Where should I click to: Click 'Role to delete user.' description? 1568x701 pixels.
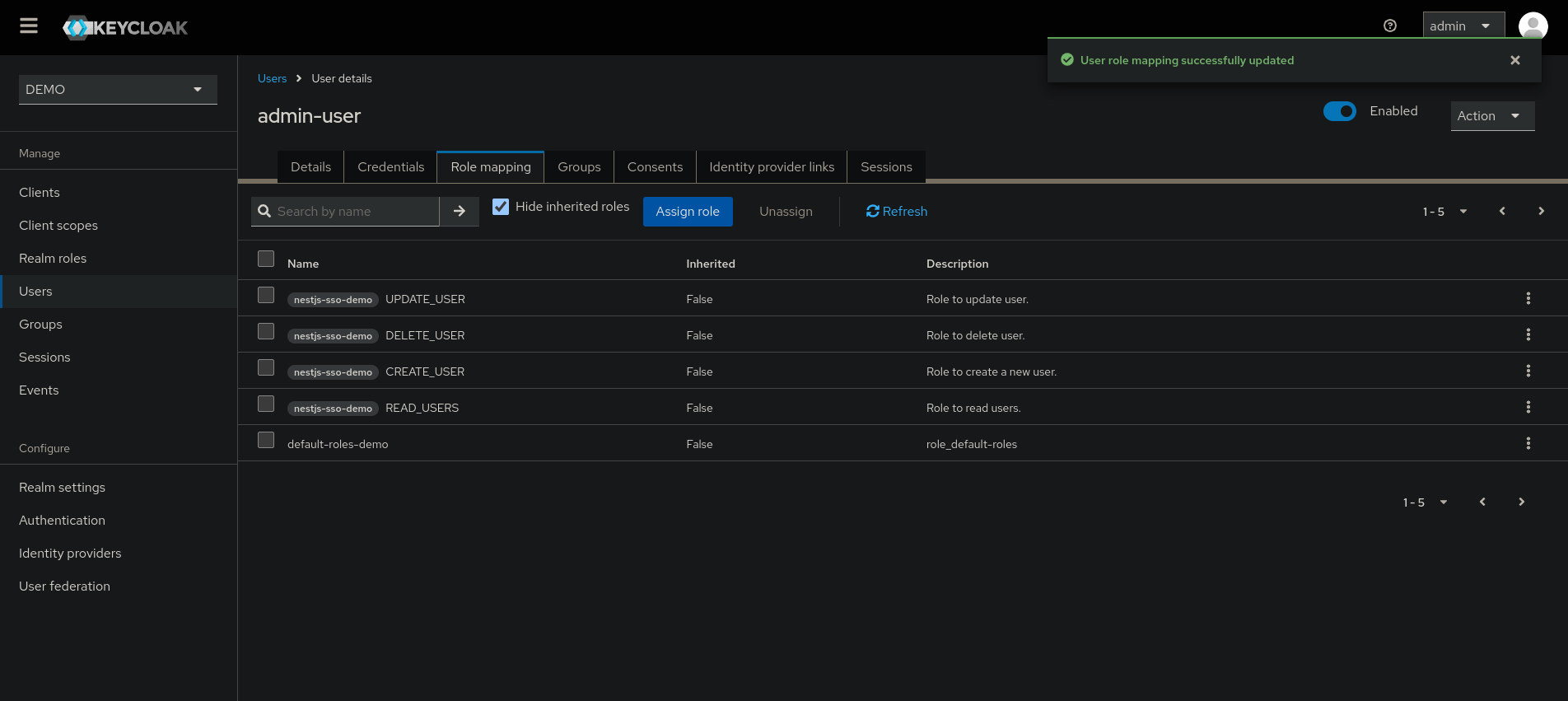click(975, 335)
